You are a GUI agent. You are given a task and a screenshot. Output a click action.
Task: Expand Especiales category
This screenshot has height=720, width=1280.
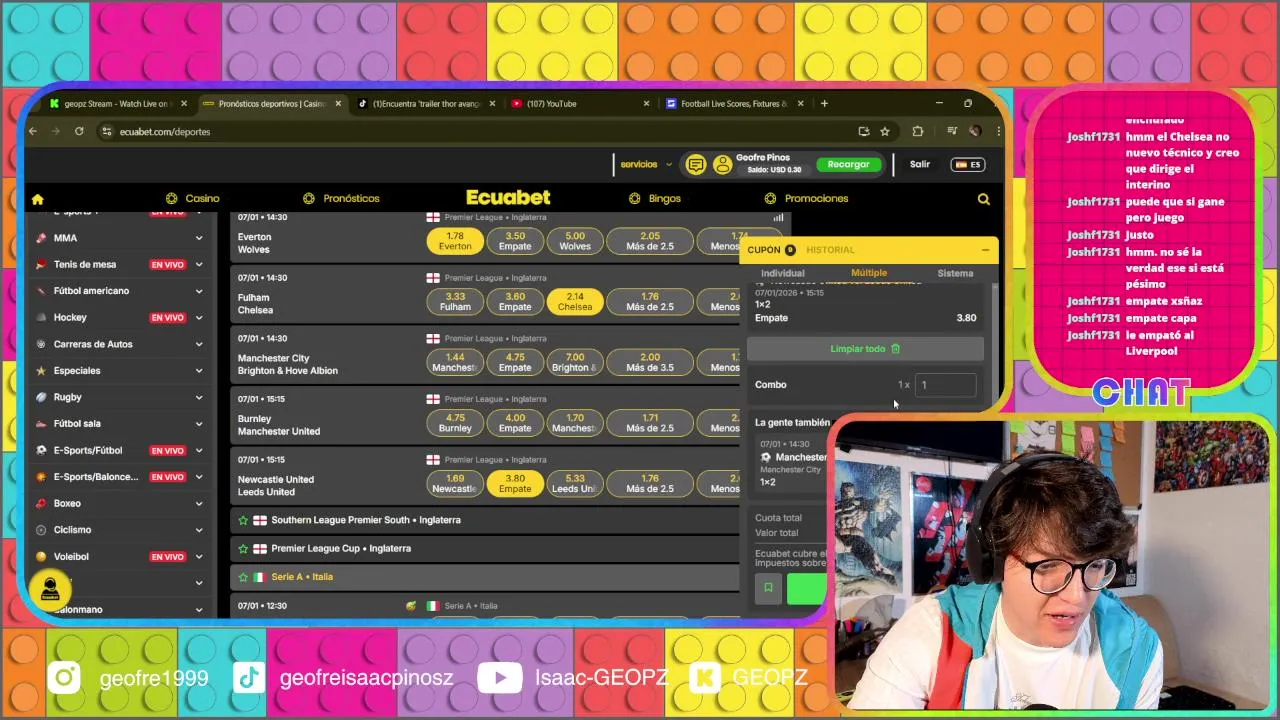(x=199, y=371)
